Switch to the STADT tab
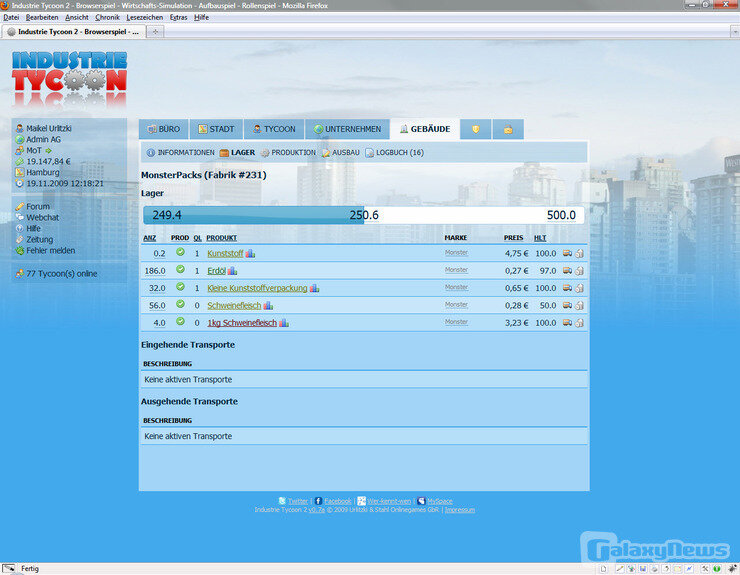Viewport: 740px width, 575px height. [x=216, y=129]
